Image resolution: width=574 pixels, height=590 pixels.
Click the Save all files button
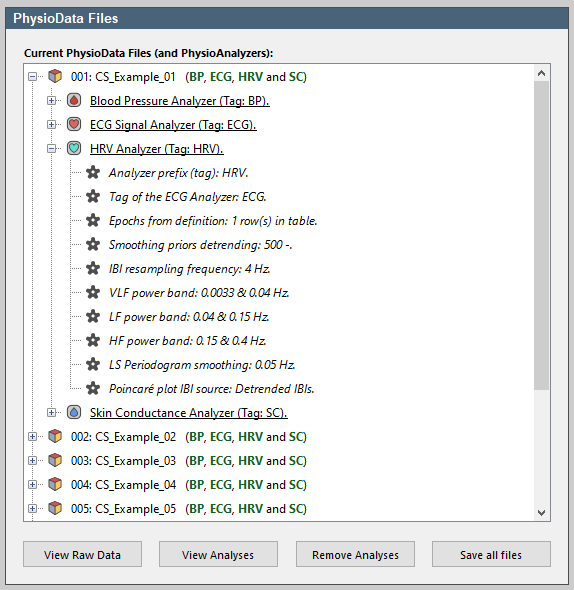point(491,554)
